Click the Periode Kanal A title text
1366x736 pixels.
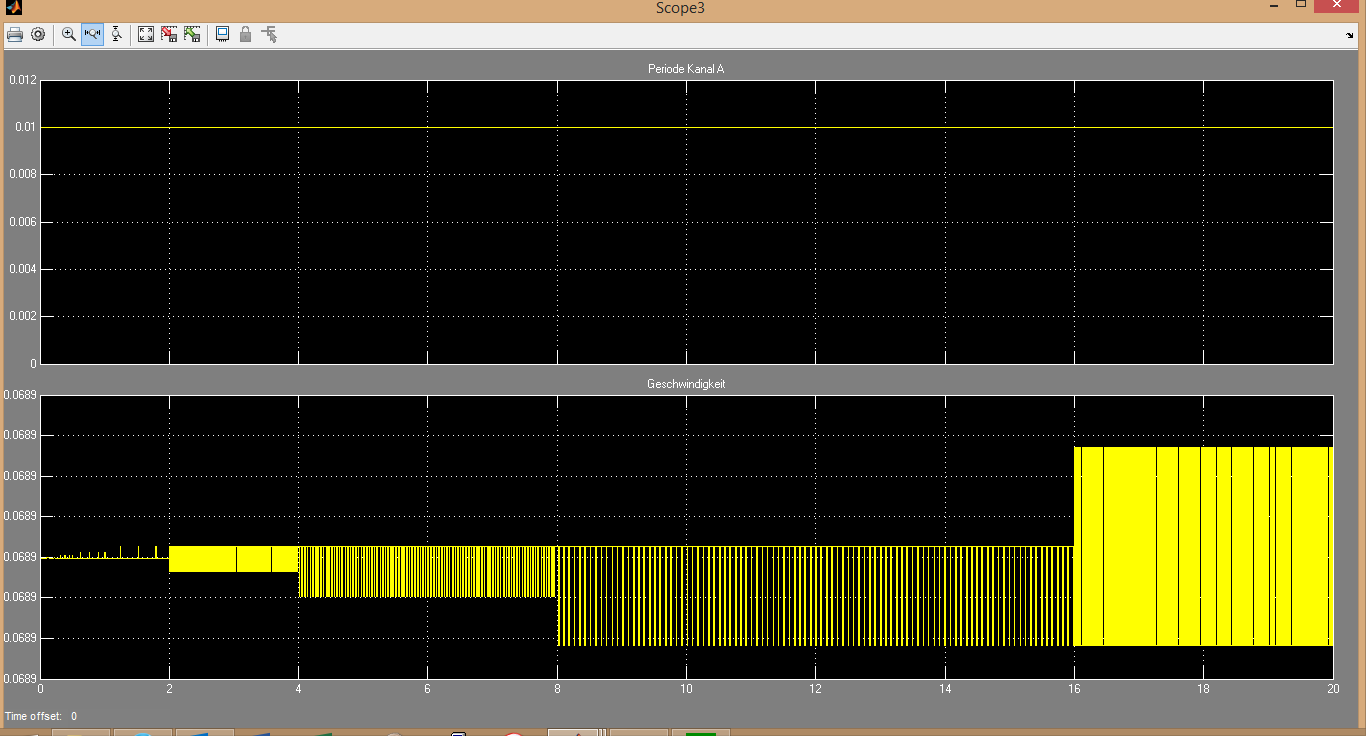(x=686, y=69)
